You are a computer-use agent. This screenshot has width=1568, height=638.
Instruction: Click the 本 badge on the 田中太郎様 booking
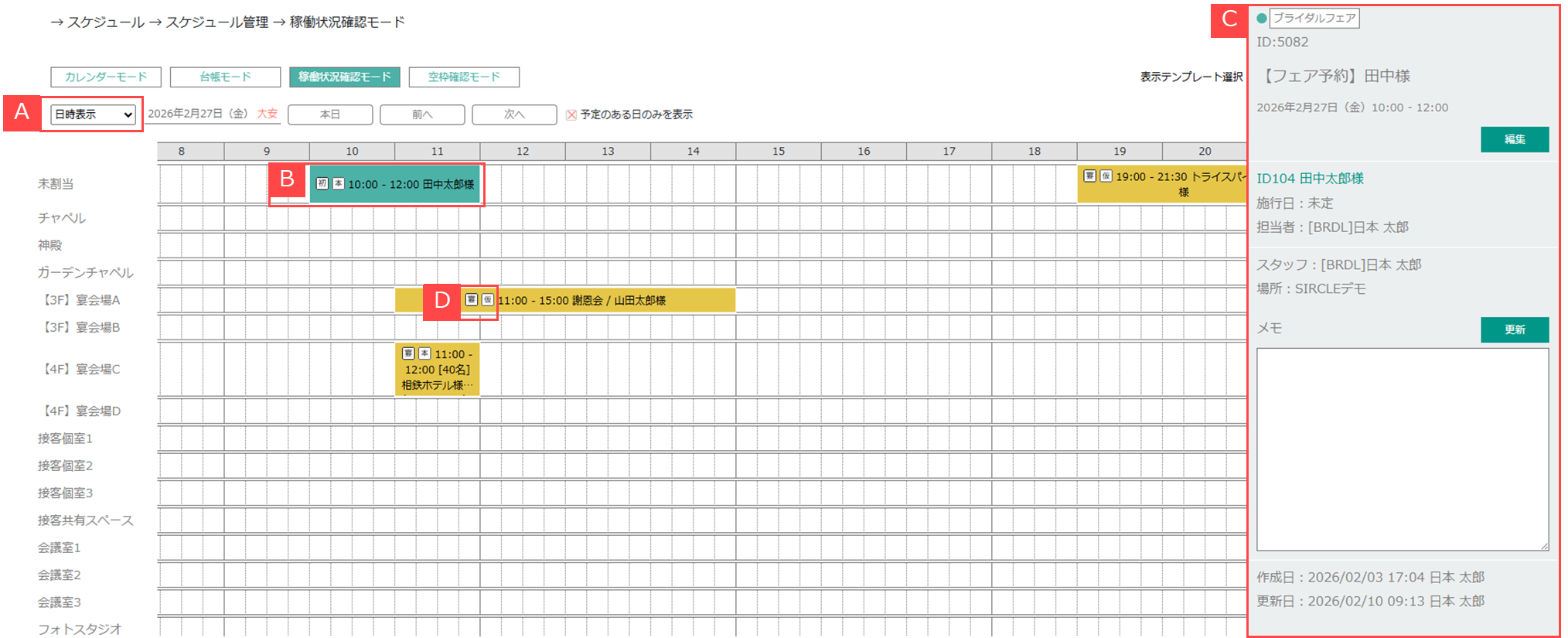(x=338, y=184)
